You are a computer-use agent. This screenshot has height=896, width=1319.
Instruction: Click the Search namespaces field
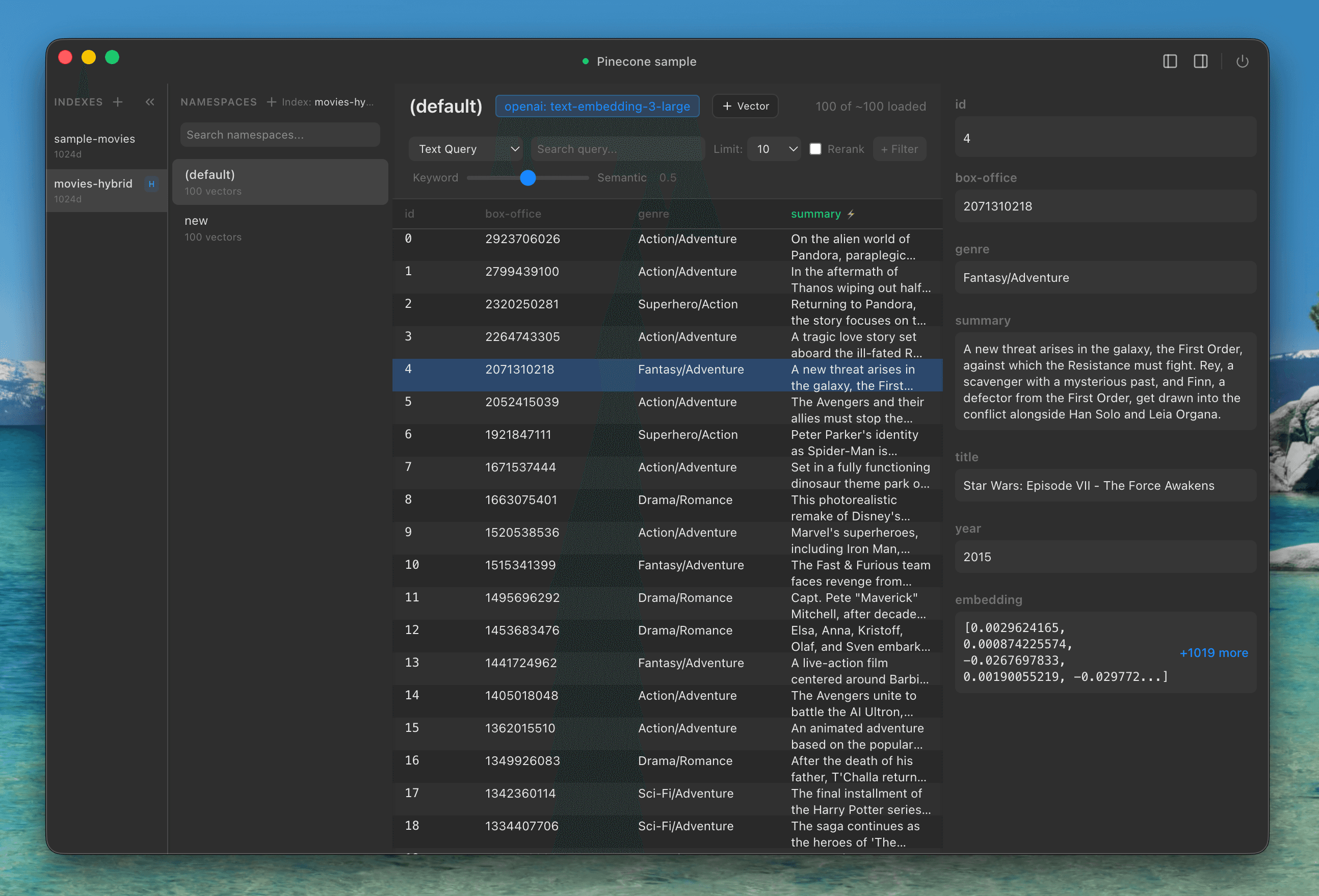(x=280, y=135)
